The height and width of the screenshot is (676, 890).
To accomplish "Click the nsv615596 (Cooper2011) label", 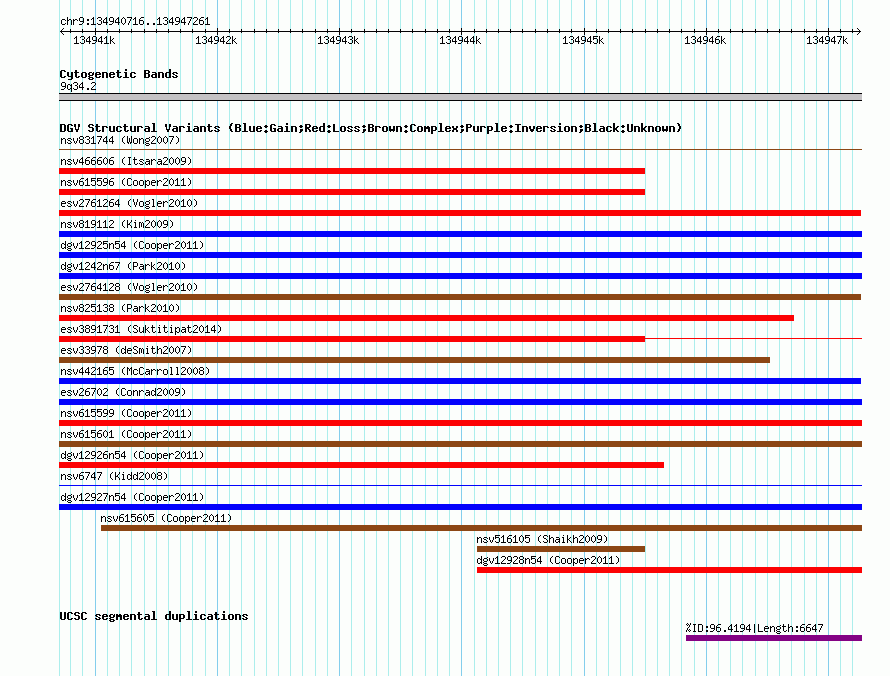I will [x=126, y=182].
